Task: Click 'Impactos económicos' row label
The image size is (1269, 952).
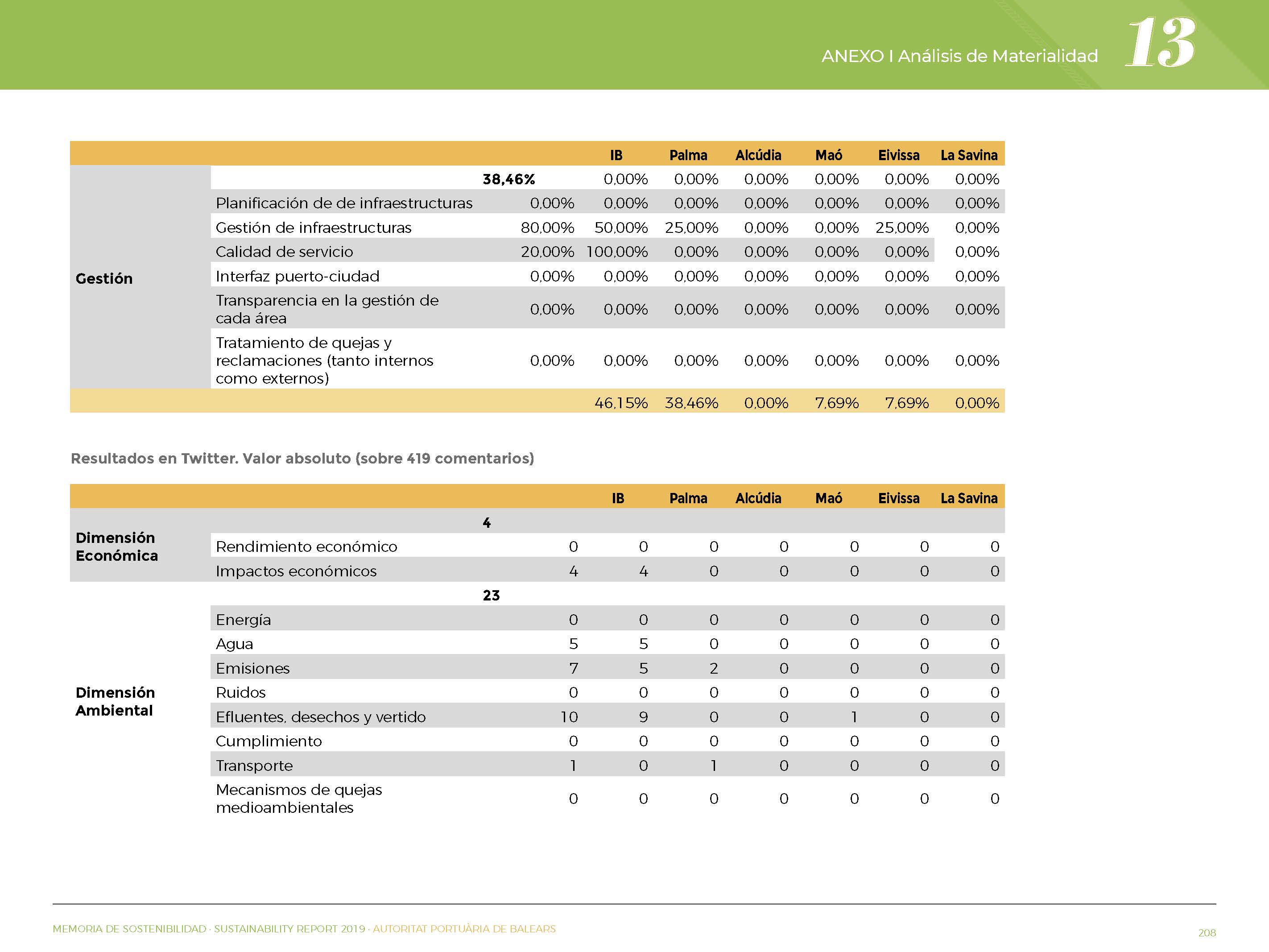Action: point(296,571)
